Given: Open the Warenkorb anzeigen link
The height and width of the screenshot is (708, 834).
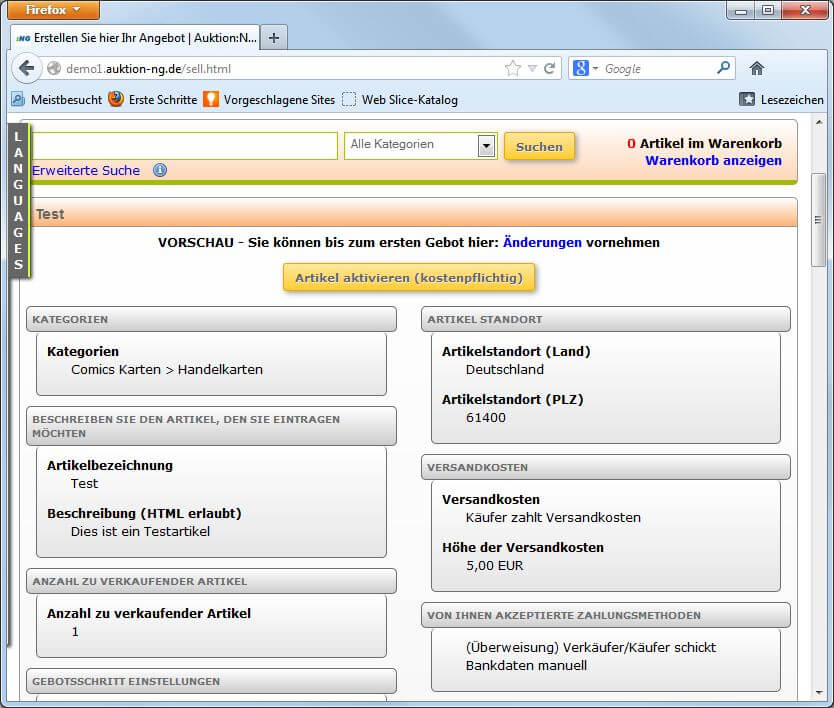Looking at the screenshot, I should pyautogui.click(x=713, y=161).
